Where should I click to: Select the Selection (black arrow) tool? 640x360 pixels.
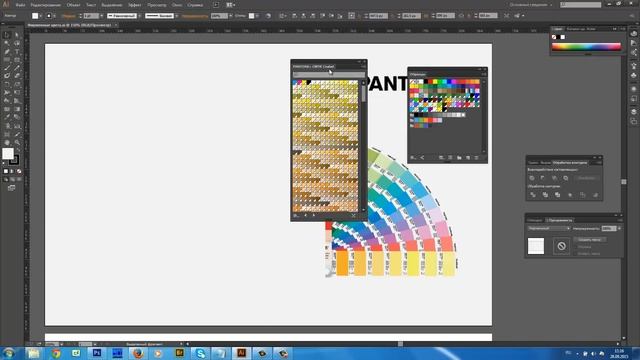coord(7,35)
